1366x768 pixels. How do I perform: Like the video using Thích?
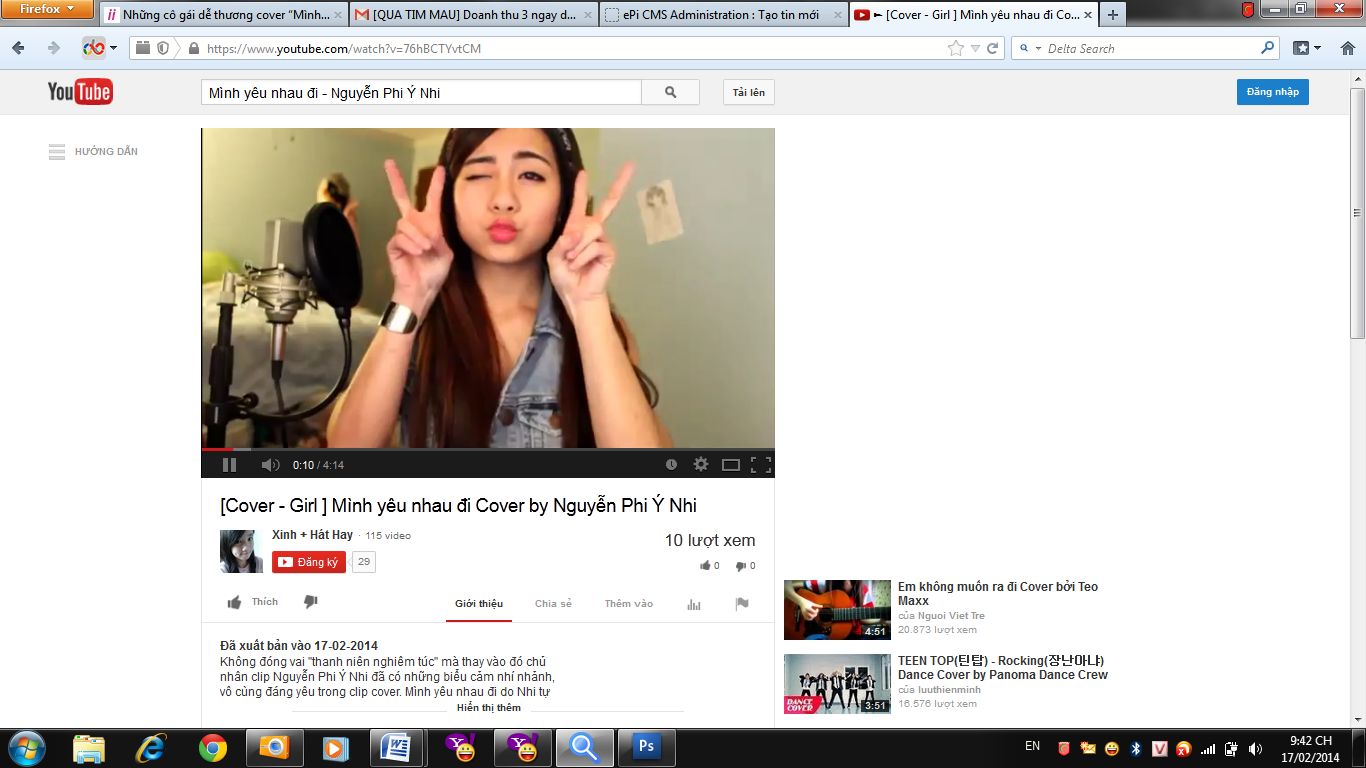252,602
